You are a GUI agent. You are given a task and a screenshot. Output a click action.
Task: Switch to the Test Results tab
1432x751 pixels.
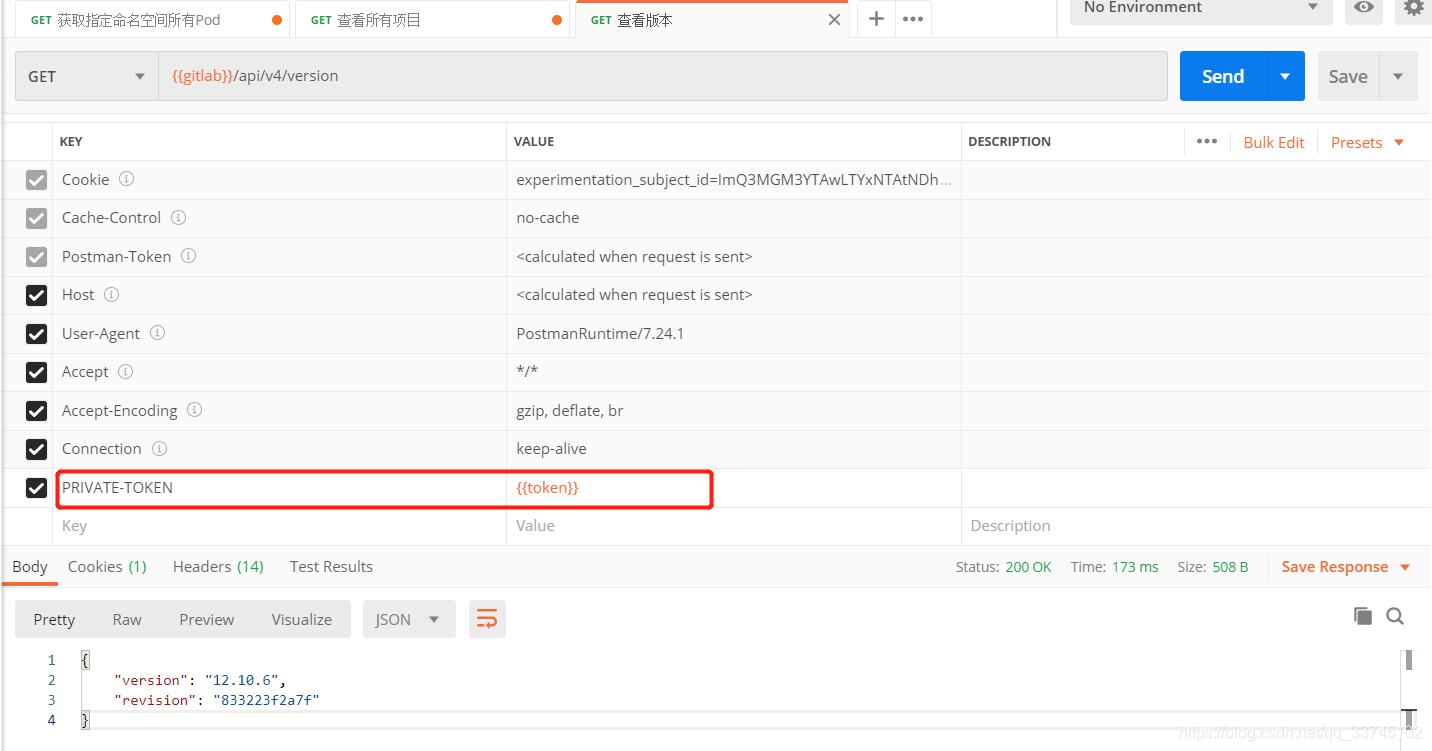pyautogui.click(x=330, y=566)
